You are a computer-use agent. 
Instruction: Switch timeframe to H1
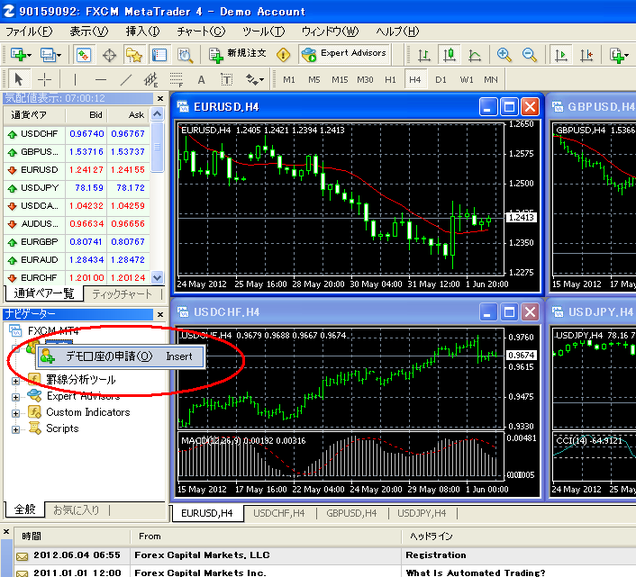click(390, 79)
